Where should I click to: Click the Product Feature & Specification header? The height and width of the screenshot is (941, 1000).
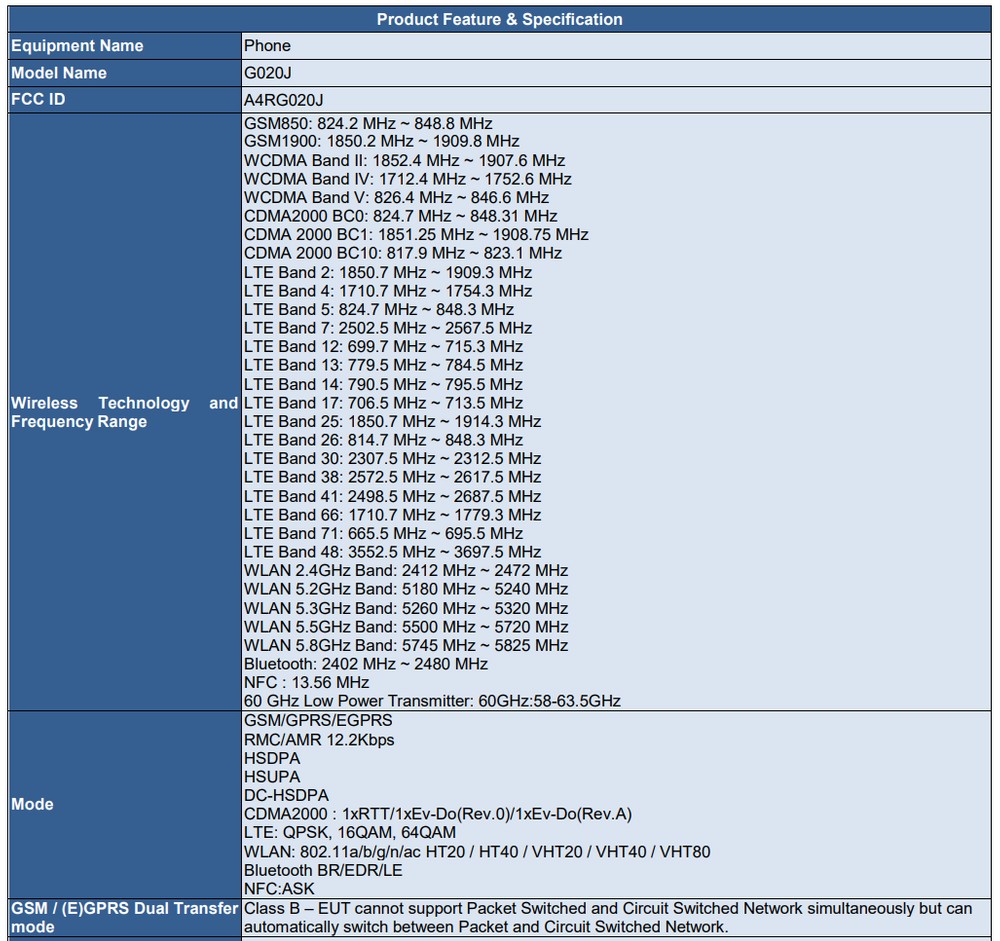499,19
